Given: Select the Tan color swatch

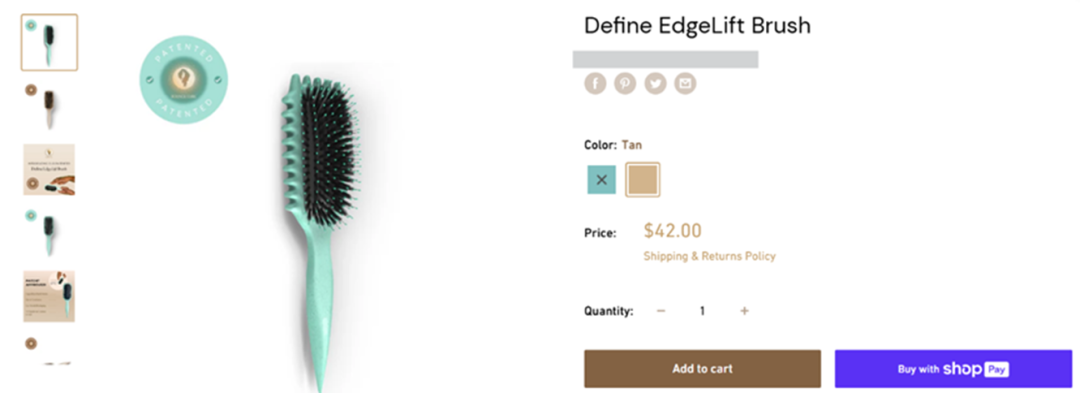Looking at the screenshot, I should click(x=643, y=180).
